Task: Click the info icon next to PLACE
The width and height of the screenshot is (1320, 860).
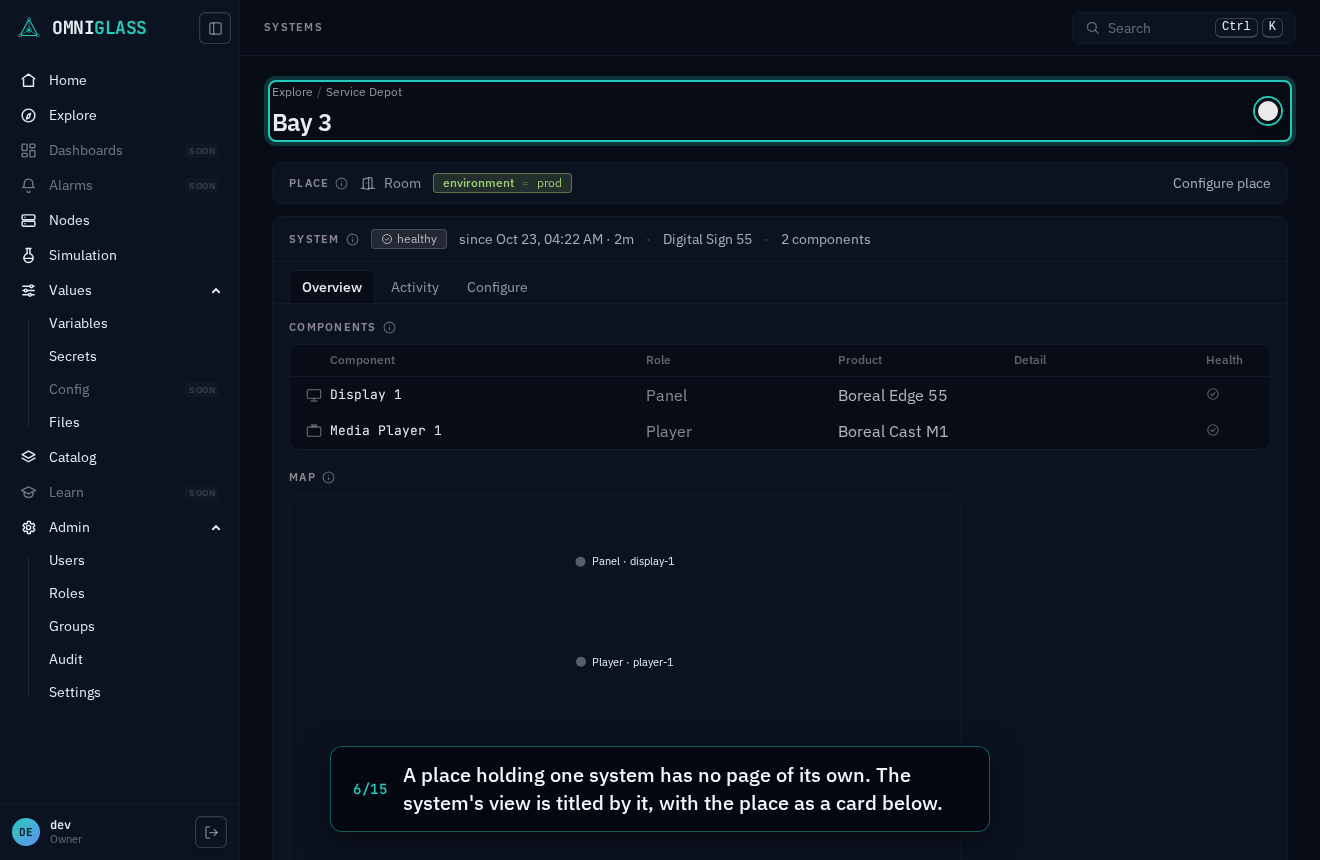Action: 342,184
